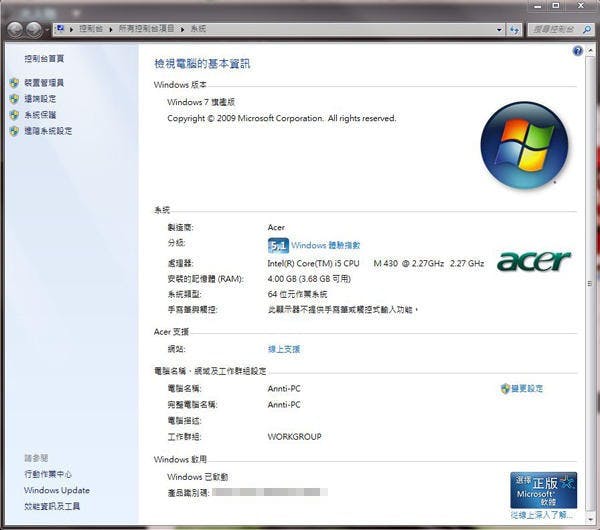Open Windows Update link
Viewport: 600px width, 530px height.
57,490
